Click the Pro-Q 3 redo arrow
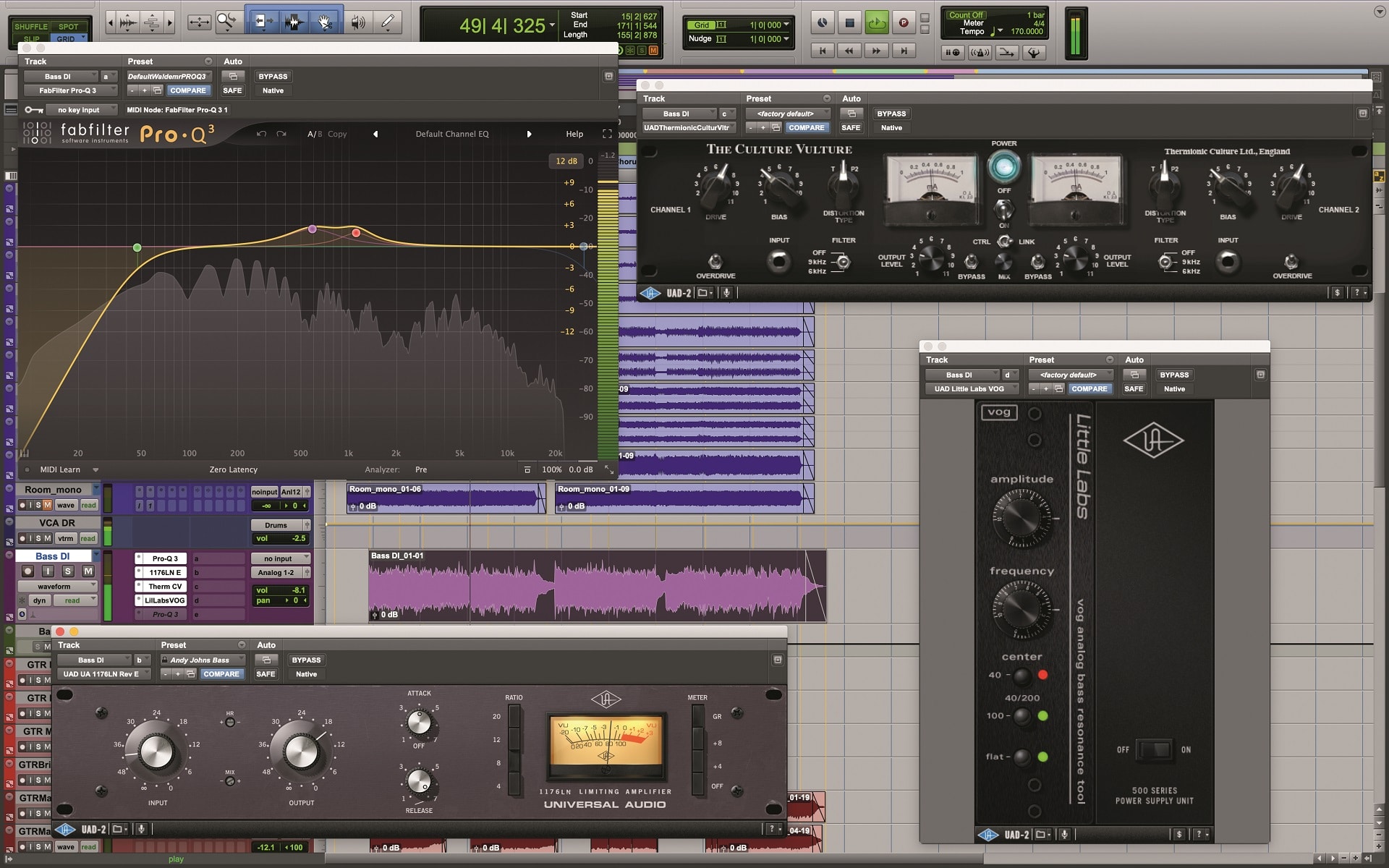 281,134
